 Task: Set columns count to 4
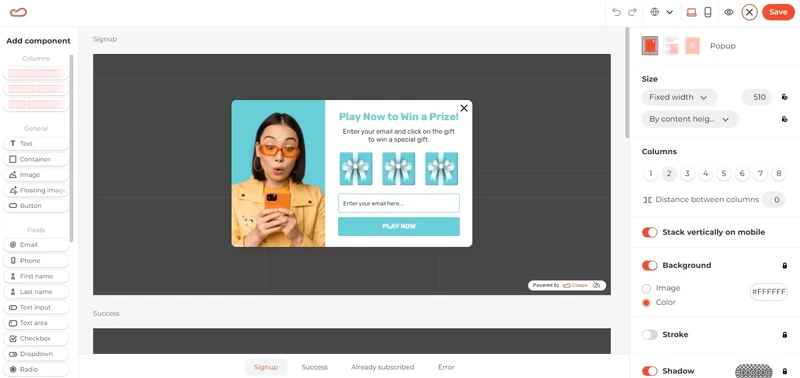[x=705, y=173]
